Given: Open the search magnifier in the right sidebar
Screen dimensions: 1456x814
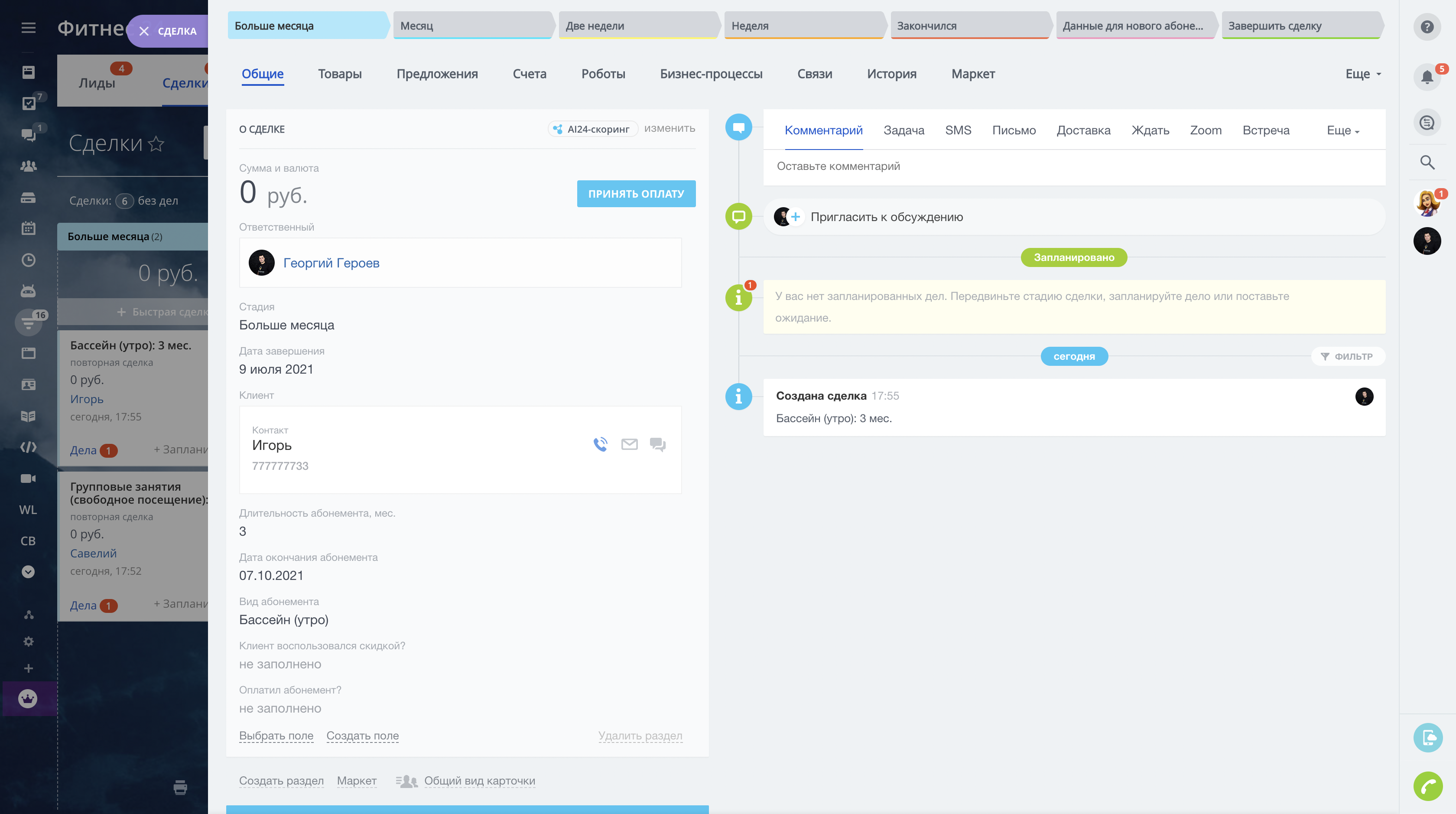Looking at the screenshot, I should pyautogui.click(x=1427, y=163).
